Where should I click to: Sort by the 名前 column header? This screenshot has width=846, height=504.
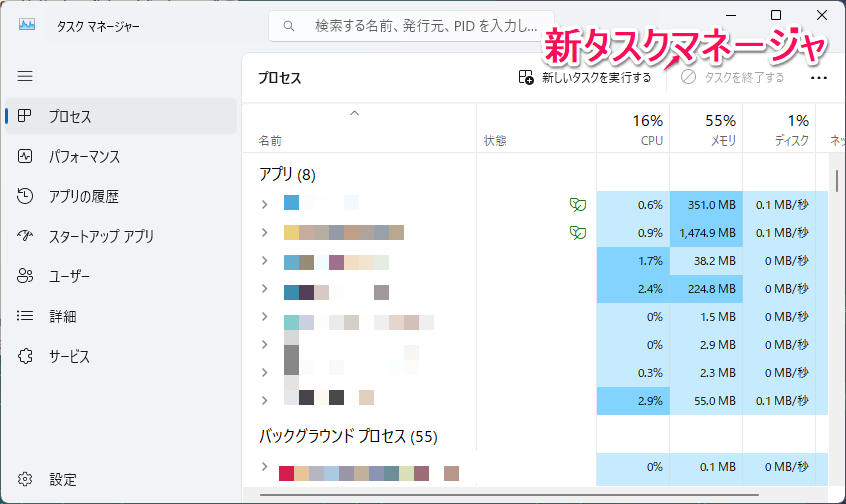pyautogui.click(x=359, y=128)
